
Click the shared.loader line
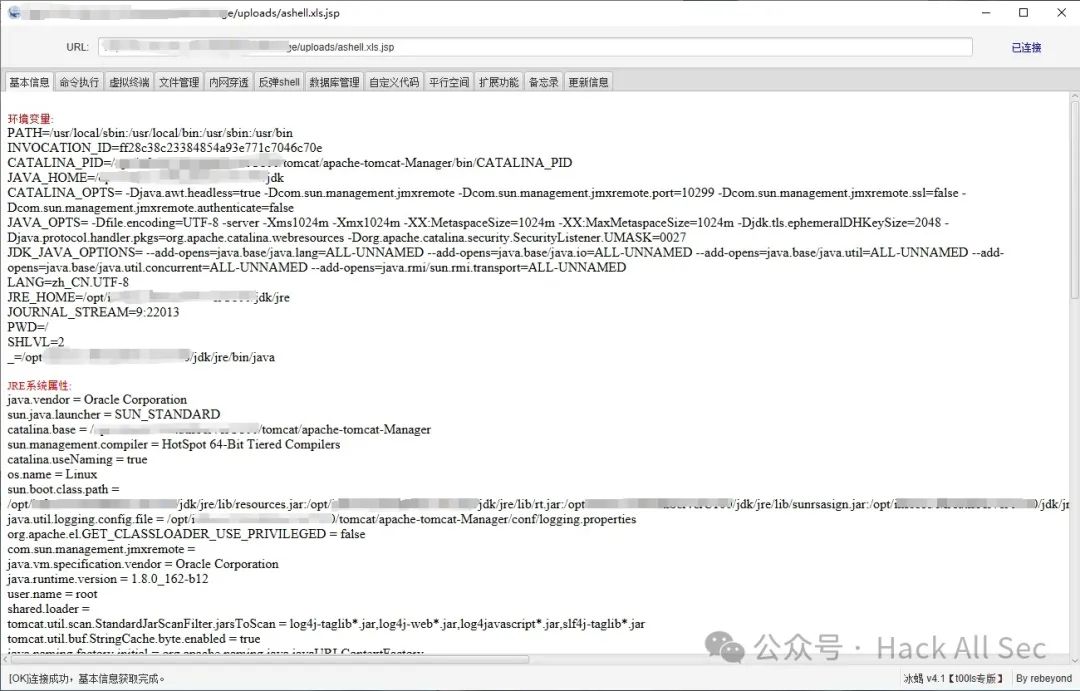tap(48, 609)
